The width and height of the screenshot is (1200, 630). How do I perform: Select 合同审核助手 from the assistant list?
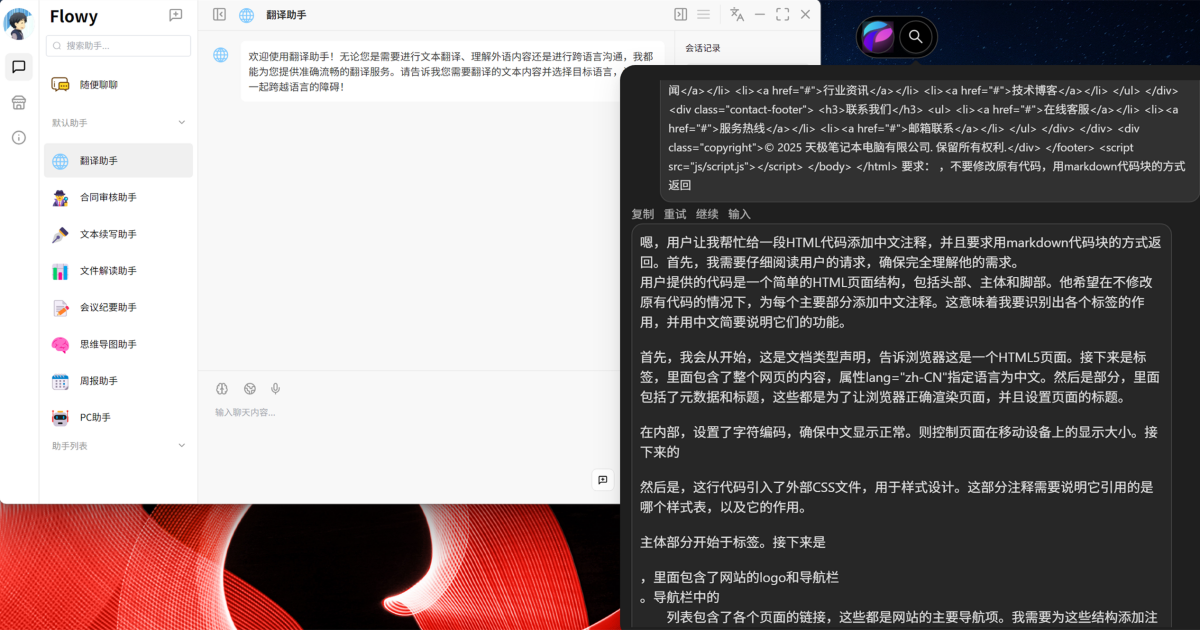[x=108, y=198]
